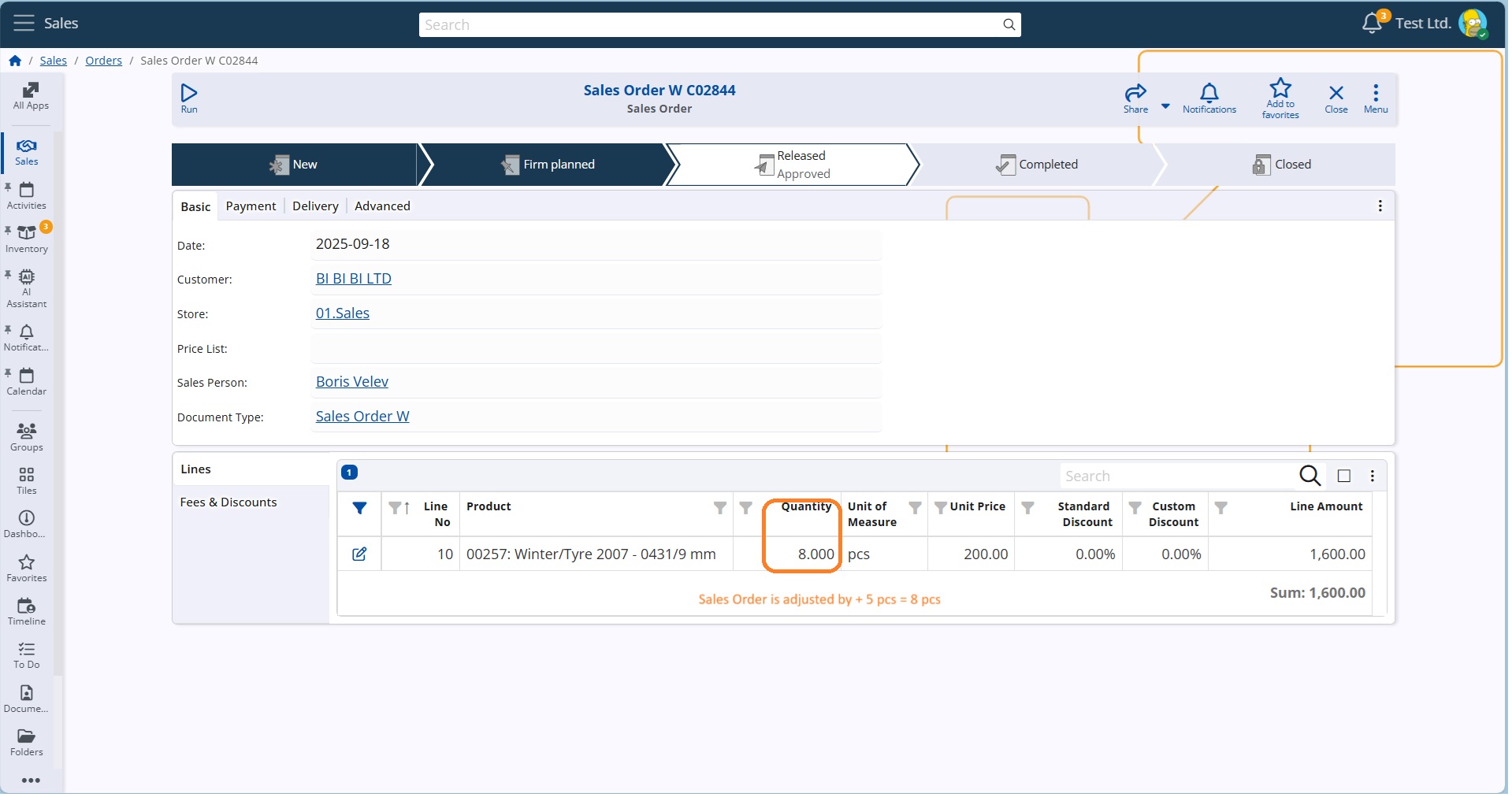
Task: Open the To Do list
Action: 27,655
